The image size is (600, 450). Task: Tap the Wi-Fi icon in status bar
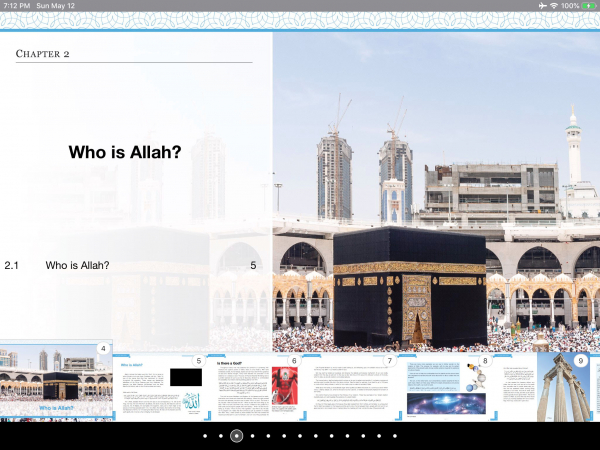click(554, 6)
